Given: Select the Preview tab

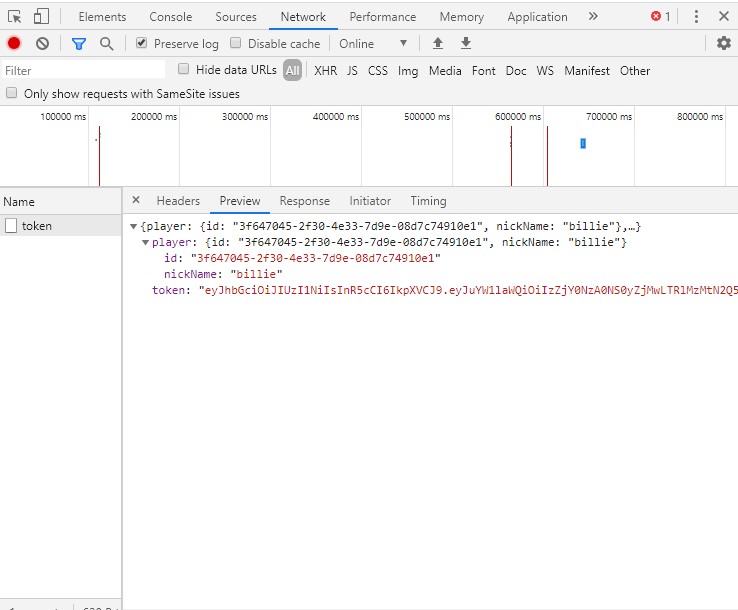Looking at the screenshot, I should [x=240, y=201].
